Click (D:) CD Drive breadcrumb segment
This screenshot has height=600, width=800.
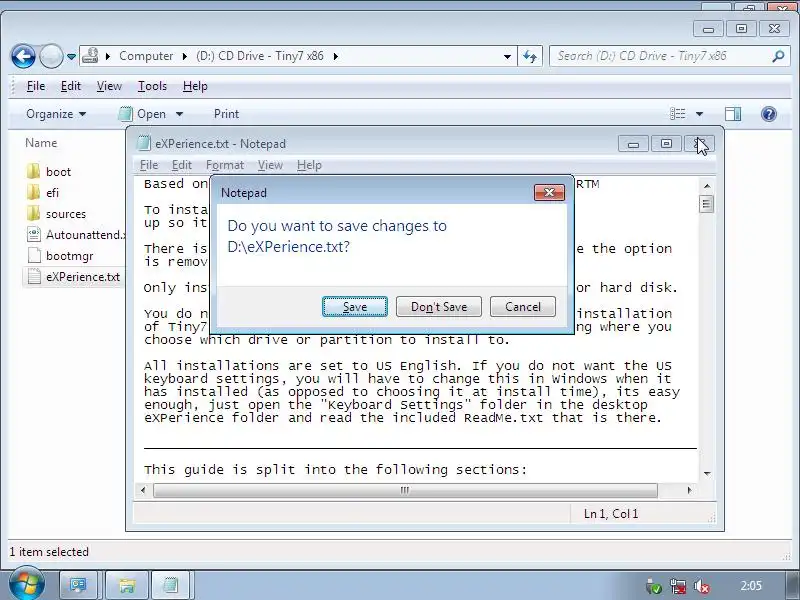260,56
